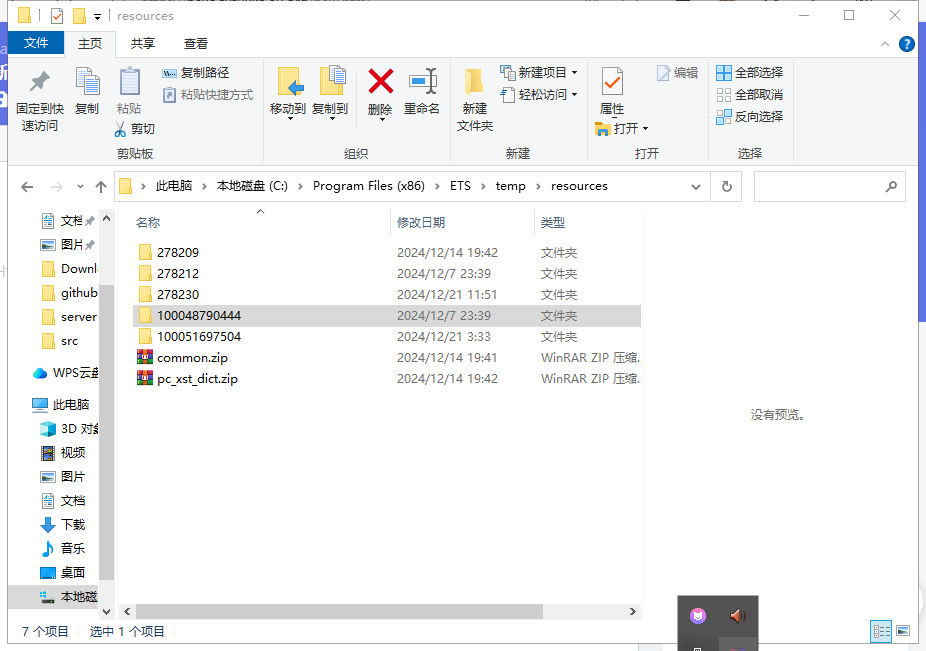This screenshot has width=926, height=651.
Task: Expand the address bar history dropdown
Action: [696, 187]
